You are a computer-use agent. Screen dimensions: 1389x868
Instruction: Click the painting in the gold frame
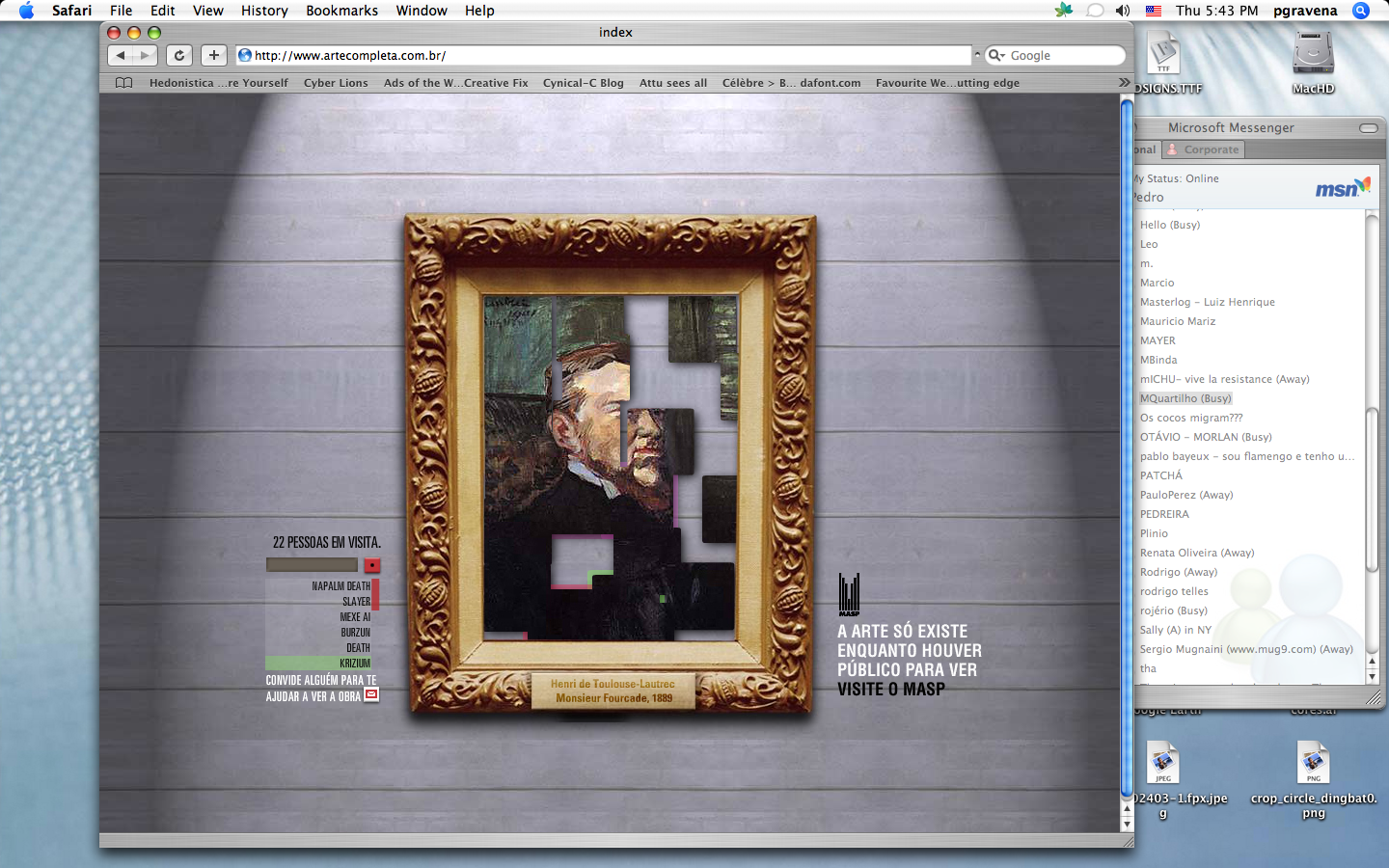coord(611,468)
